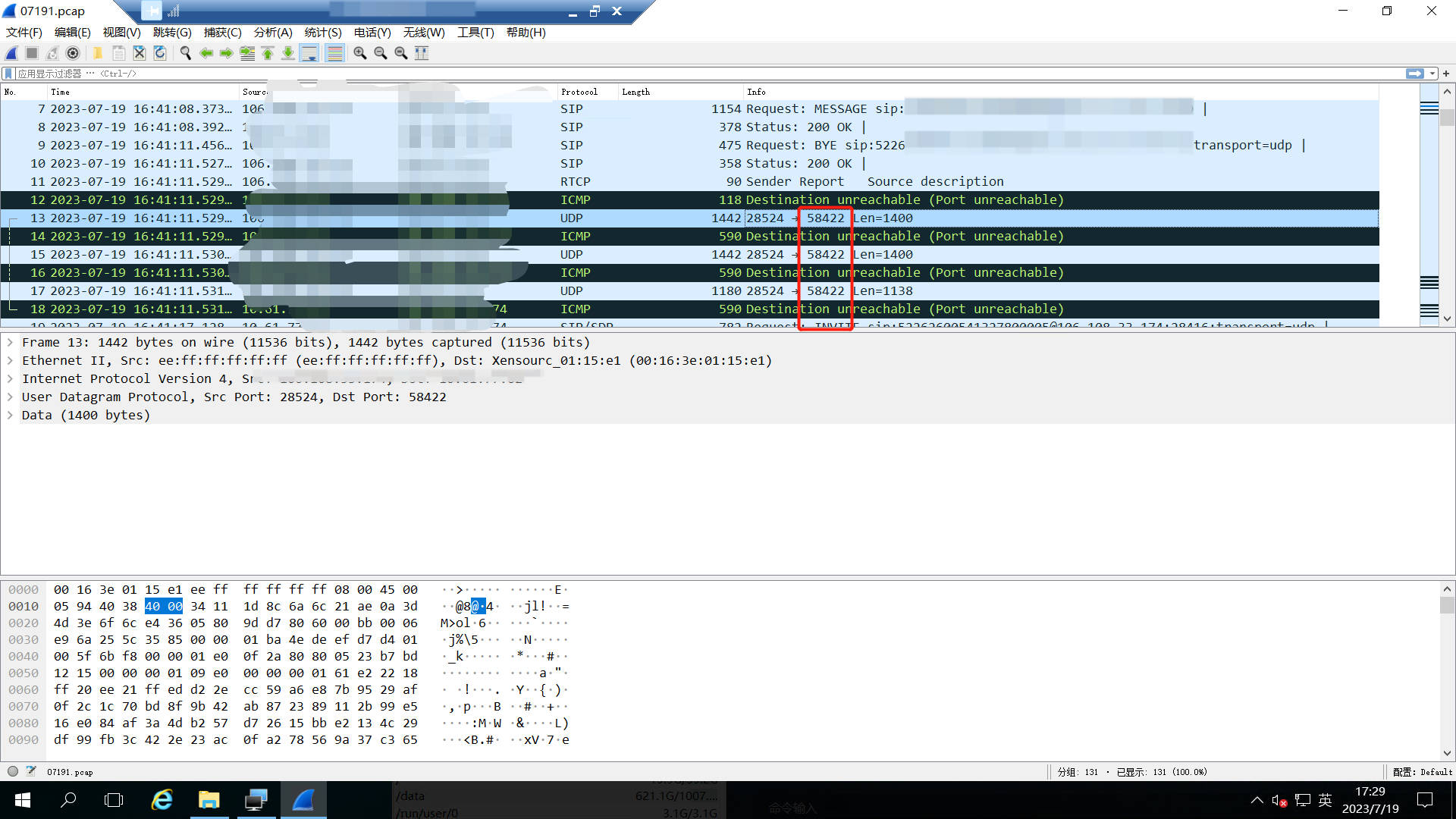The width and height of the screenshot is (1456, 819).
Task: Toggle auto-scroll during live capture
Action: [309, 53]
